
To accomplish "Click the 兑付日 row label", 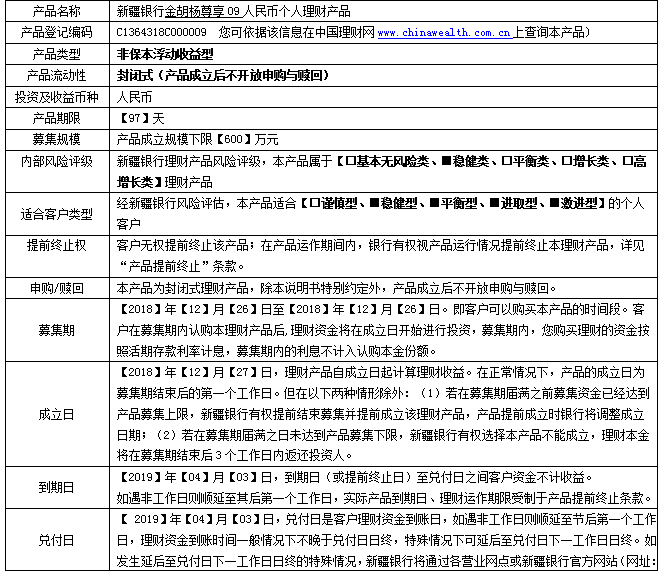I will [x=57, y=540].
